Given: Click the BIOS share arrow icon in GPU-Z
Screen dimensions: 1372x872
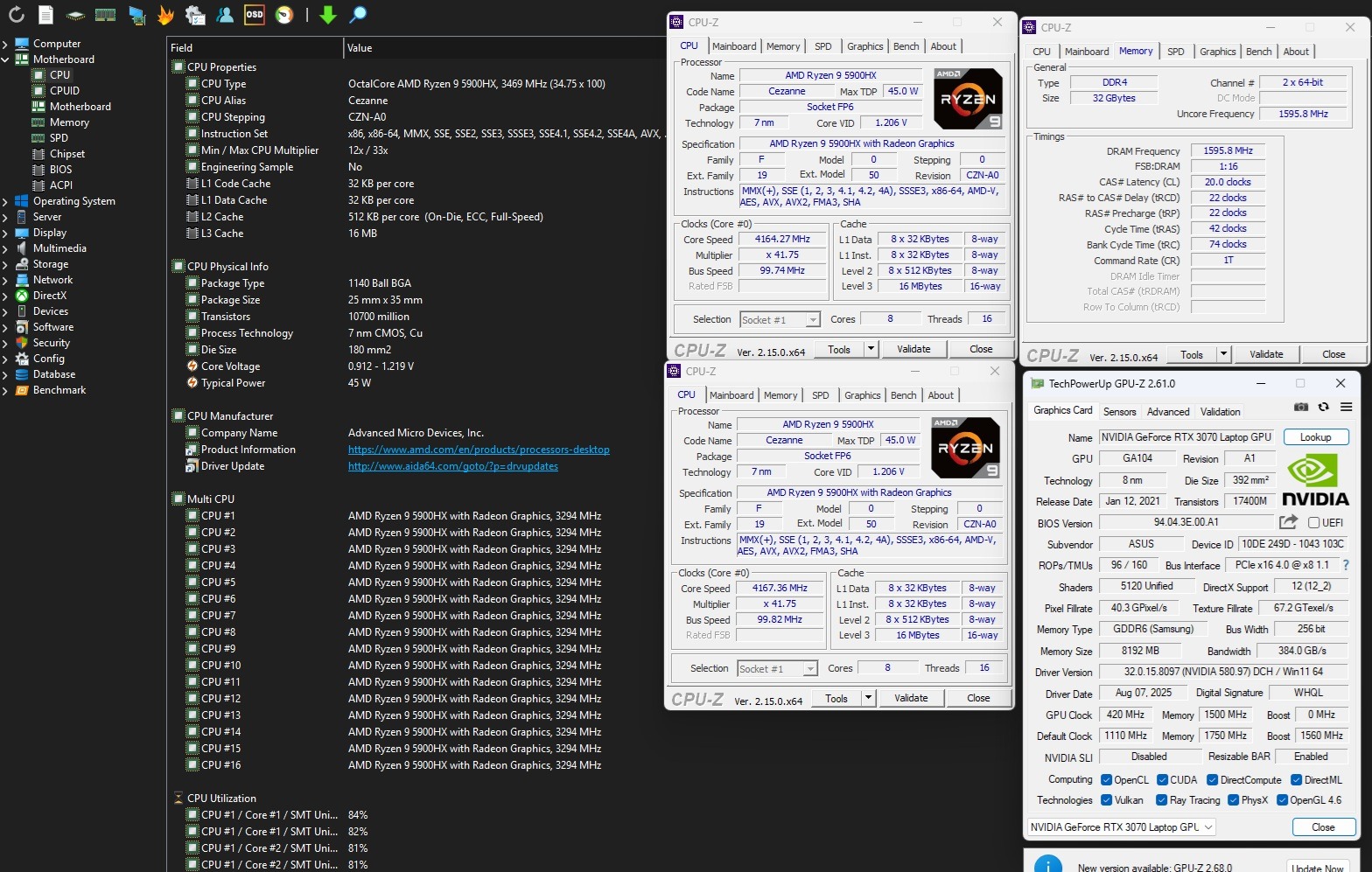Looking at the screenshot, I should click(1288, 522).
